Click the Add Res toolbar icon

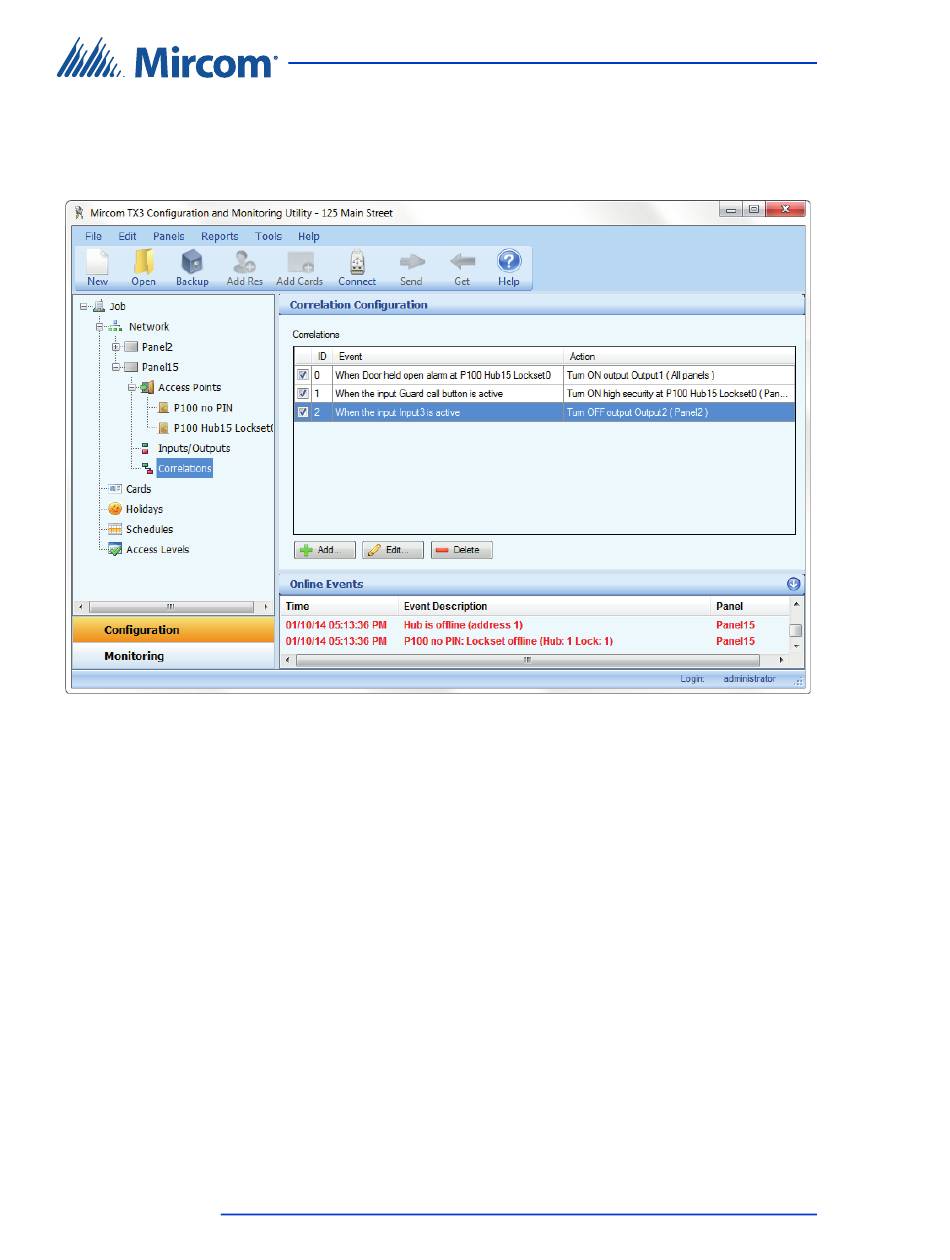[x=244, y=262]
